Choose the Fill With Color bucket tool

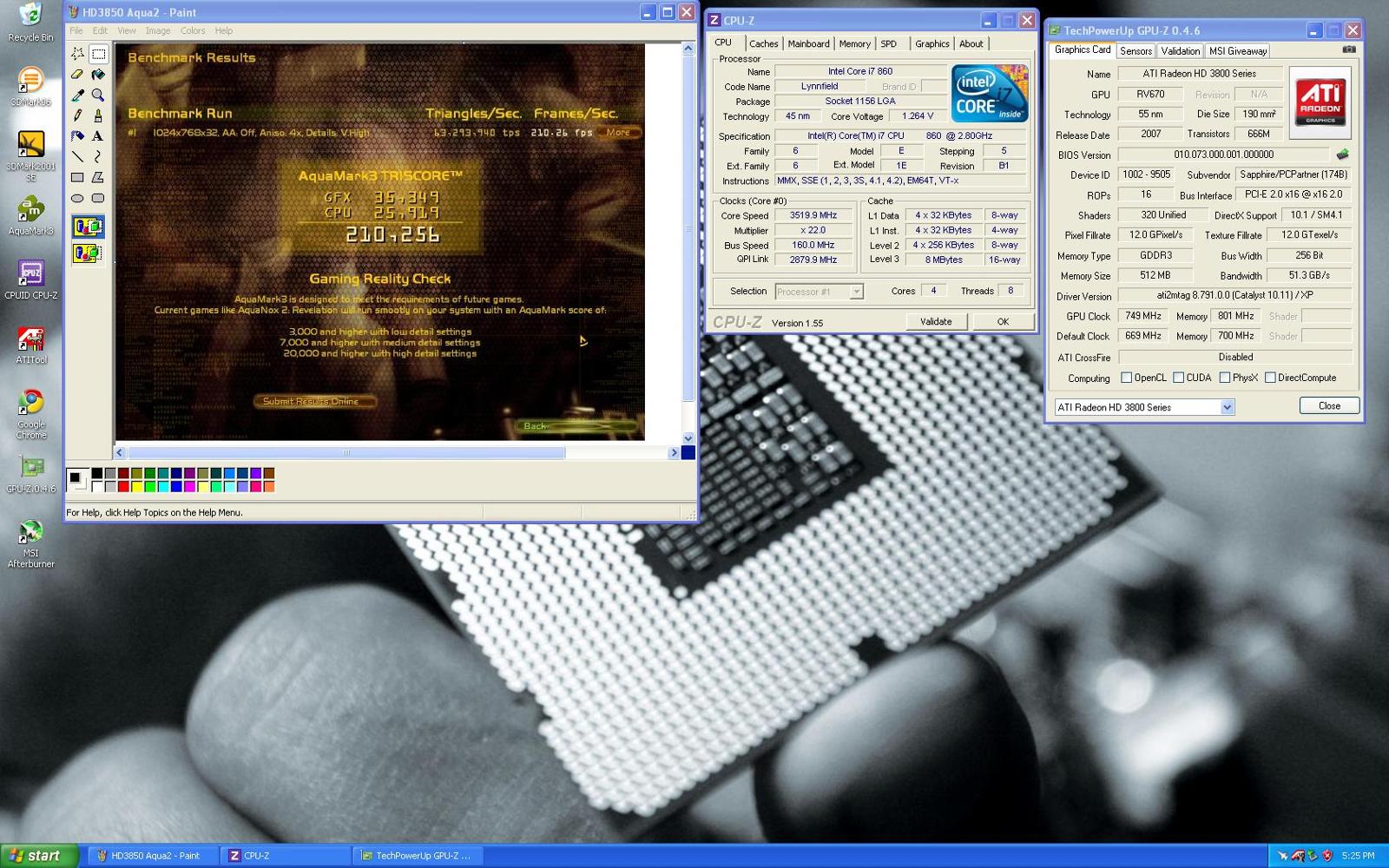point(98,75)
